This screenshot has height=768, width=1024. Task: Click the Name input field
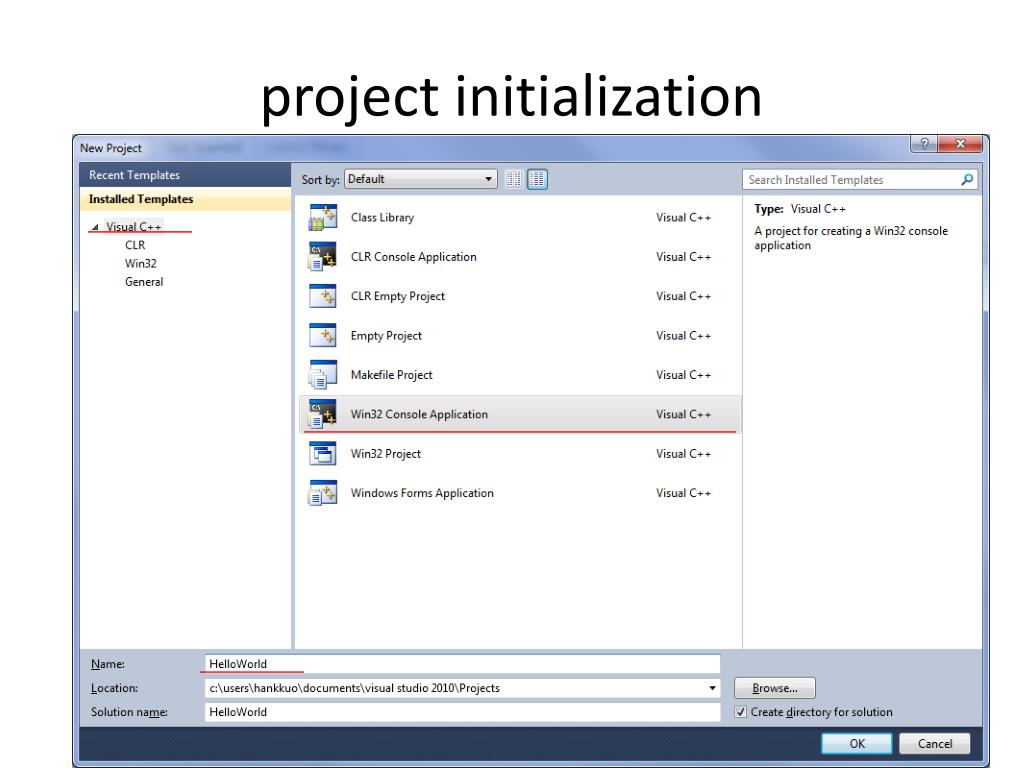462,664
